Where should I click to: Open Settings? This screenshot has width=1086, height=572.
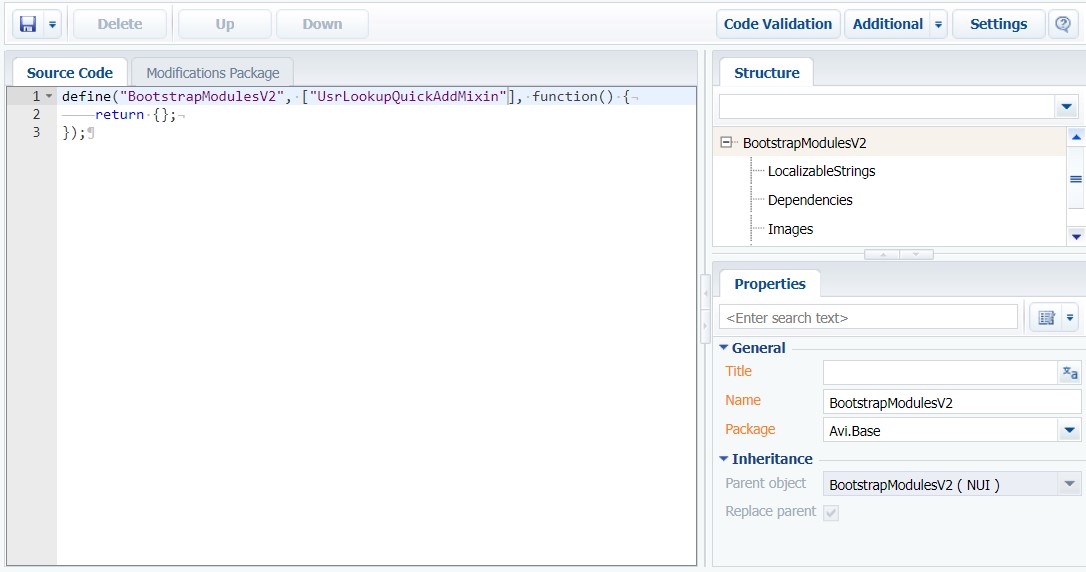click(x=998, y=24)
